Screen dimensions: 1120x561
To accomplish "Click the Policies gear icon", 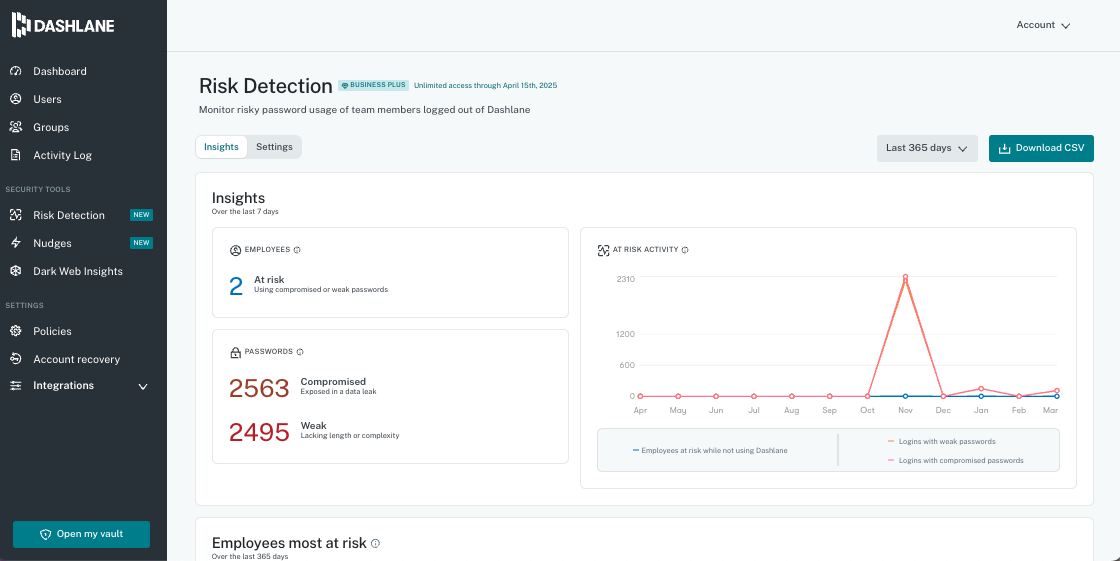I will coord(16,331).
